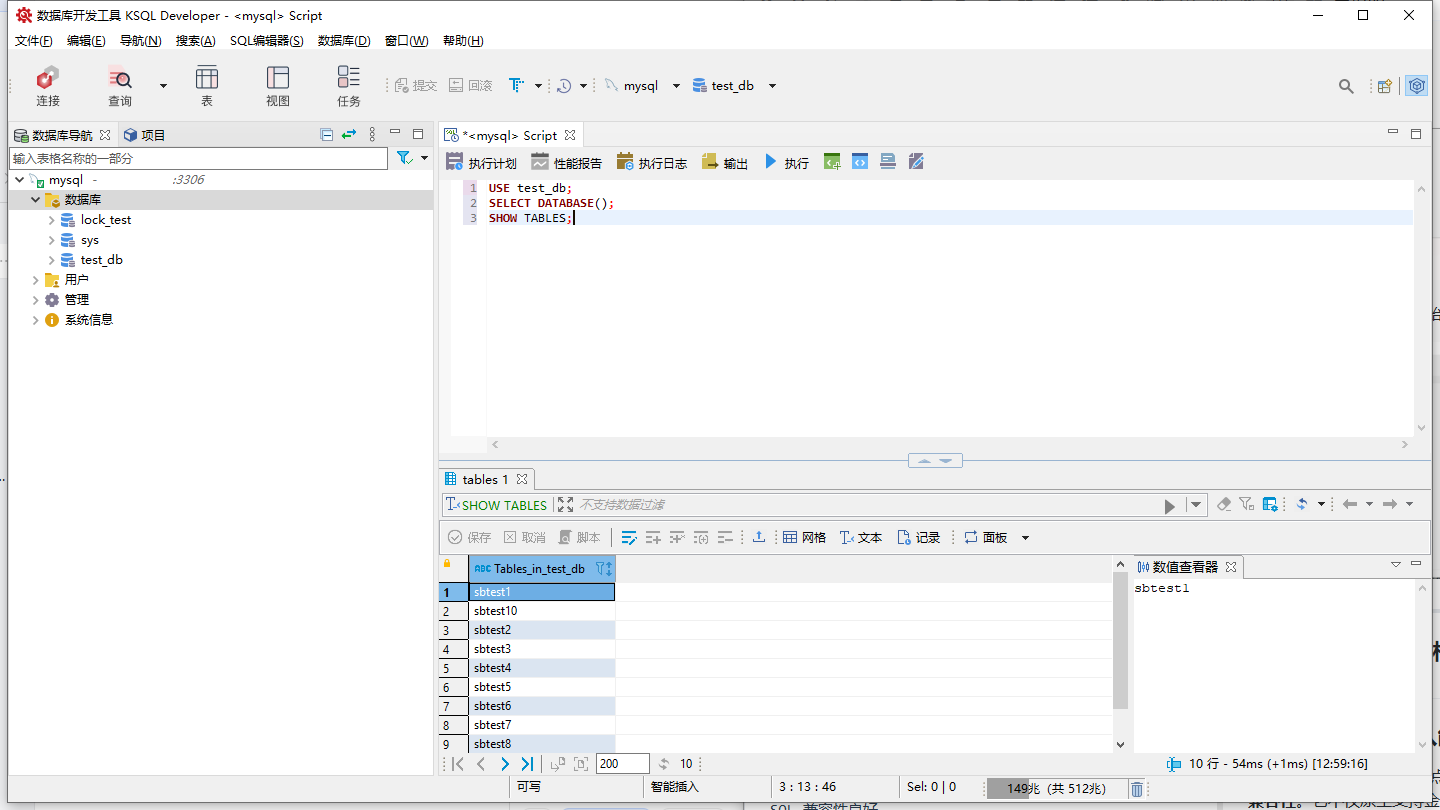The image size is (1440, 810).
Task: Click the 输出 (Output) button
Action: click(x=725, y=162)
